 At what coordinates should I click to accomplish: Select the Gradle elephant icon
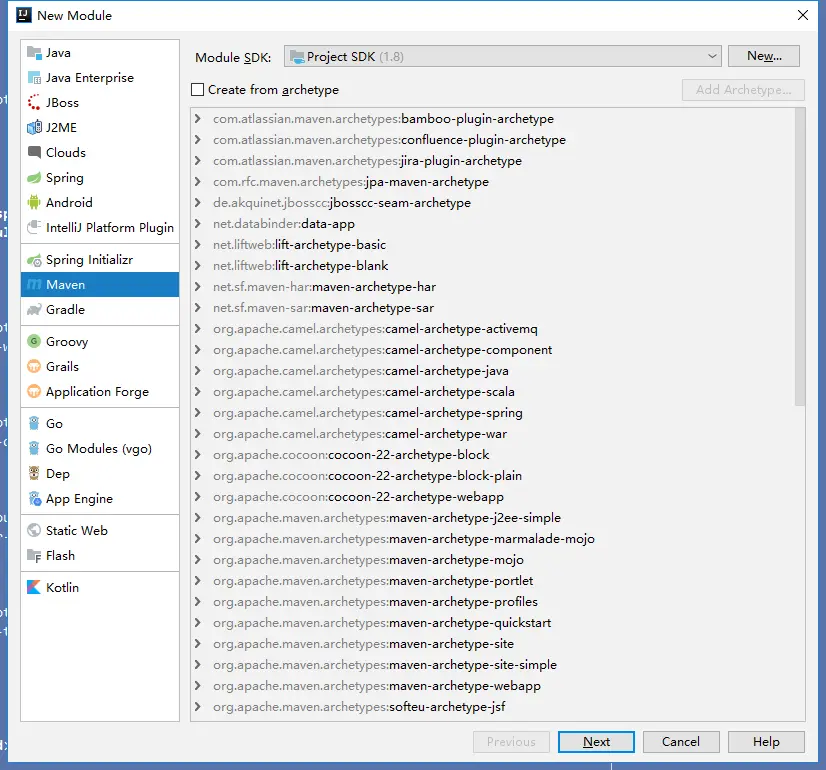click(34, 310)
